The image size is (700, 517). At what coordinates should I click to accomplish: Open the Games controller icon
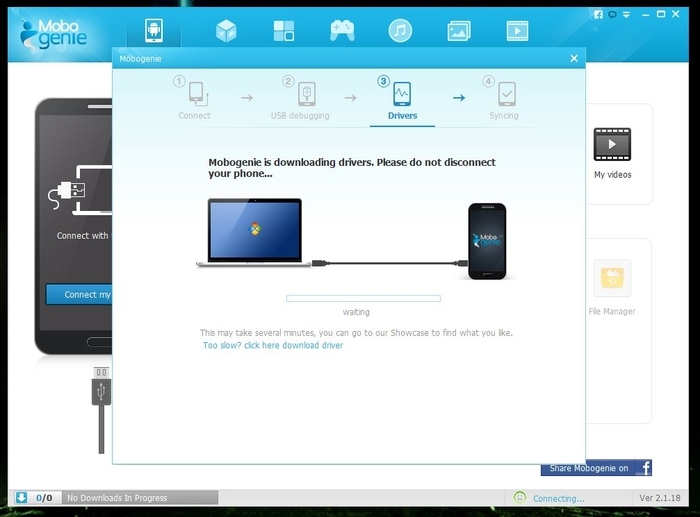coord(342,31)
